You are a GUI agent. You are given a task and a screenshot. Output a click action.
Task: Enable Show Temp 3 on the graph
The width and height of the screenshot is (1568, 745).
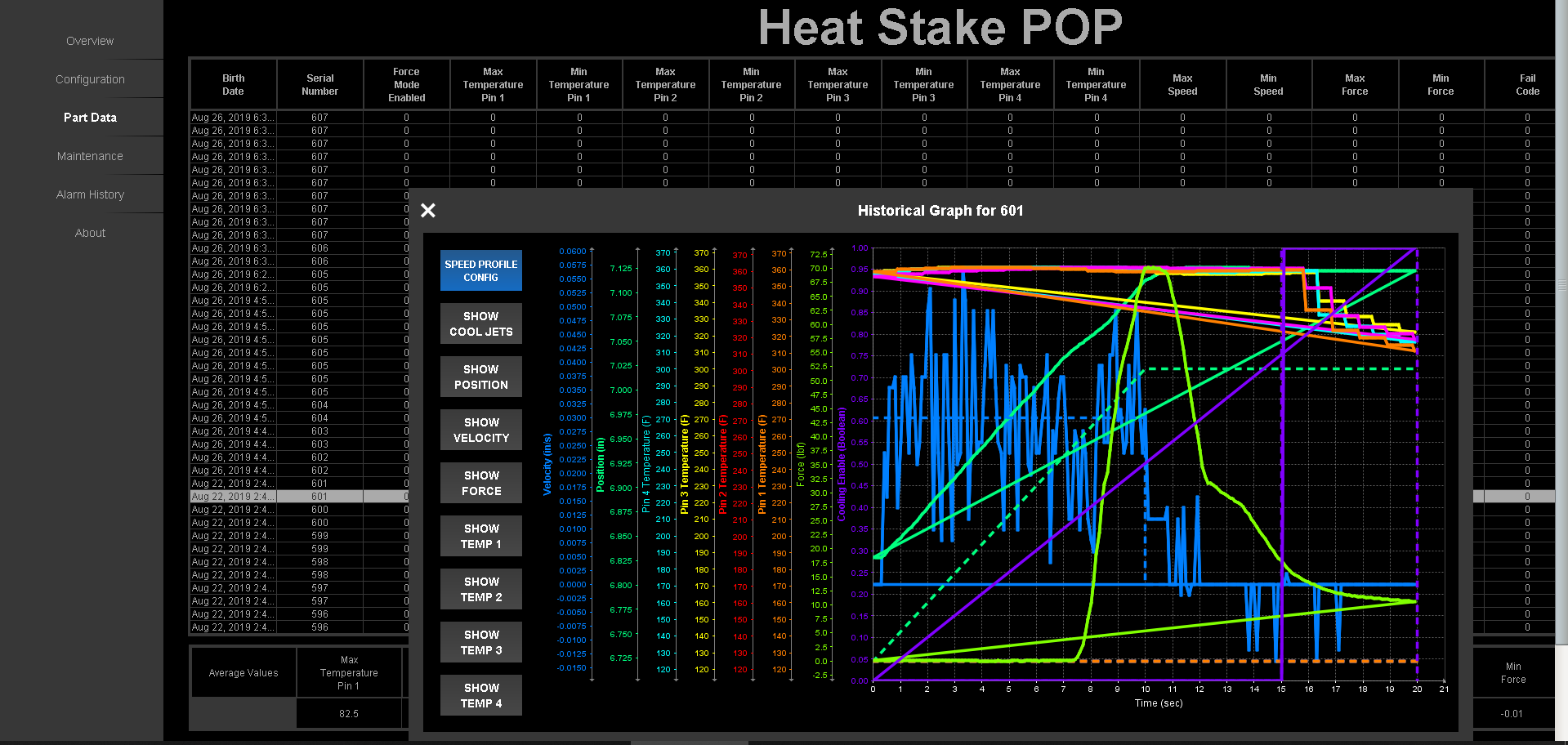tap(480, 641)
